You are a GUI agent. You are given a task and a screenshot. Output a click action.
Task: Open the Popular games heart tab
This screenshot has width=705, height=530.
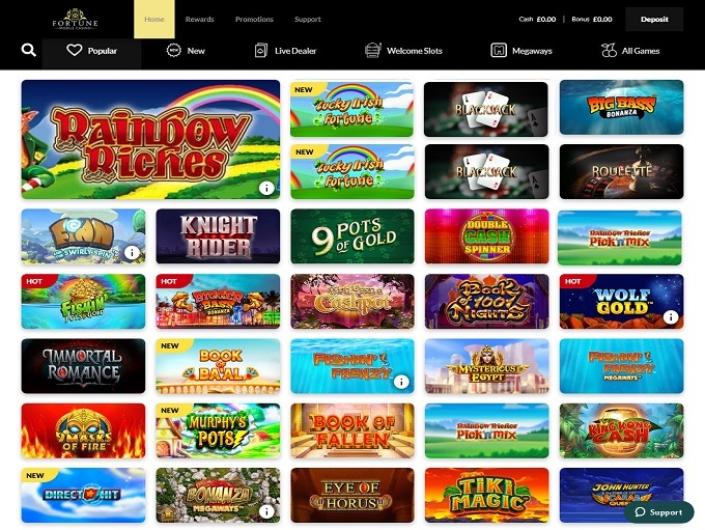91,51
